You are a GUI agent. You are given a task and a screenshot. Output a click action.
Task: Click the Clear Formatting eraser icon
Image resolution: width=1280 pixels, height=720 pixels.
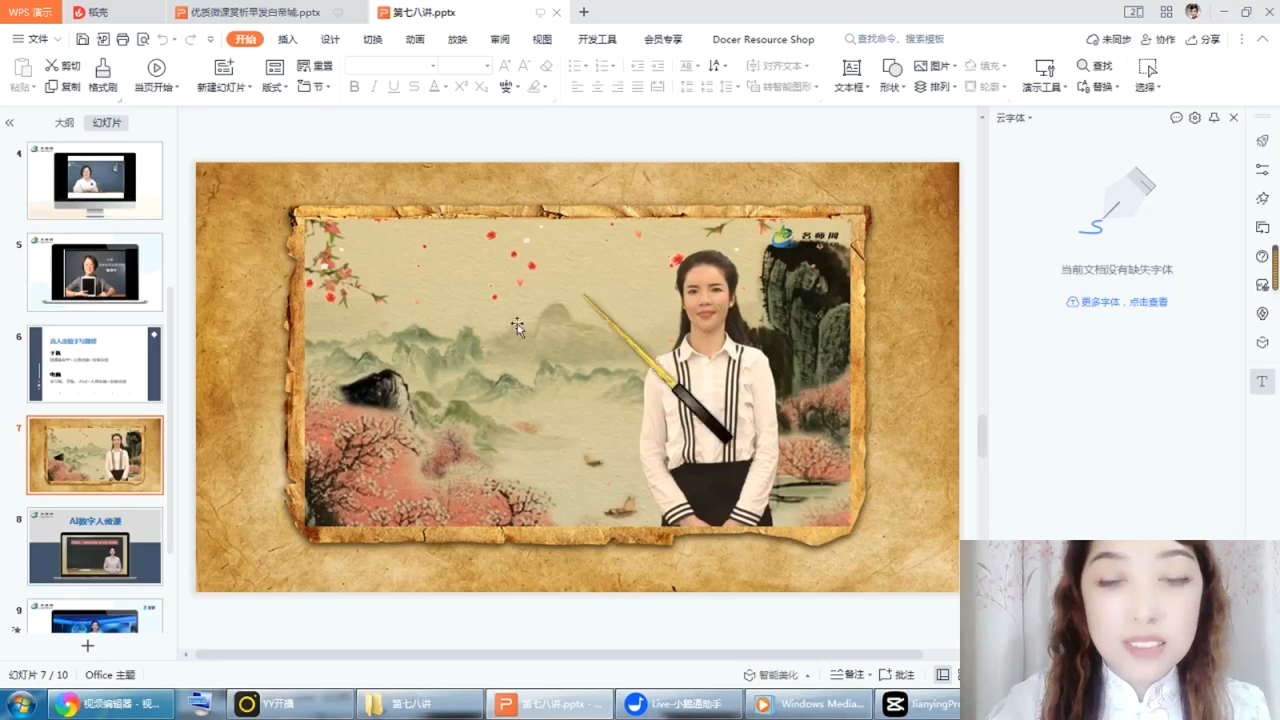(546, 66)
